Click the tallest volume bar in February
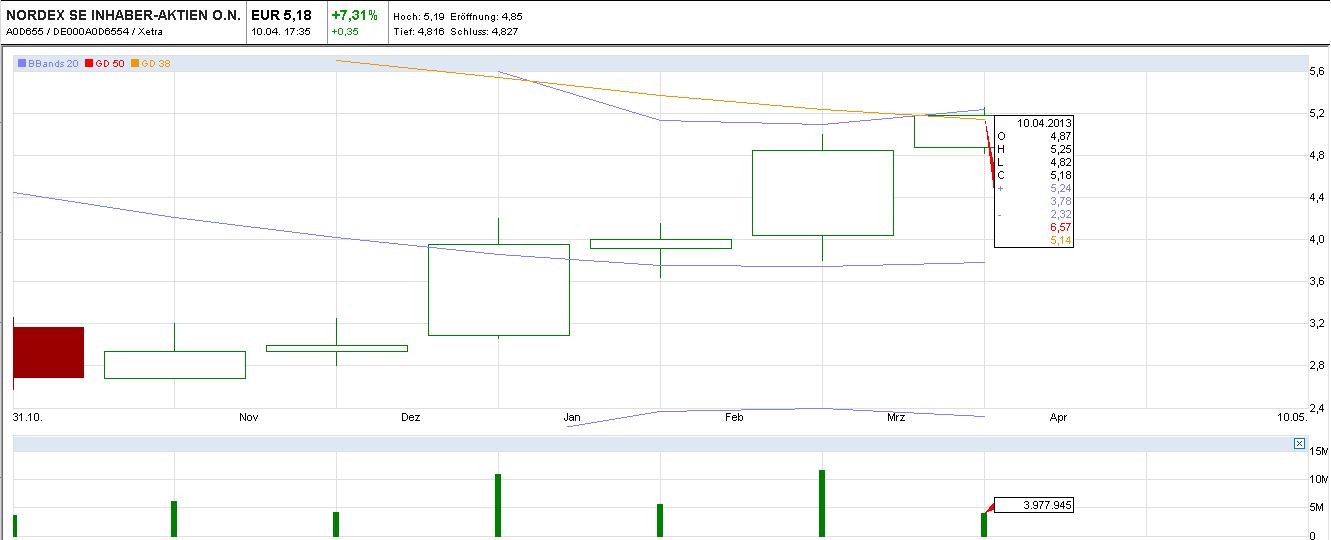 pyautogui.click(x=822, y=503)
